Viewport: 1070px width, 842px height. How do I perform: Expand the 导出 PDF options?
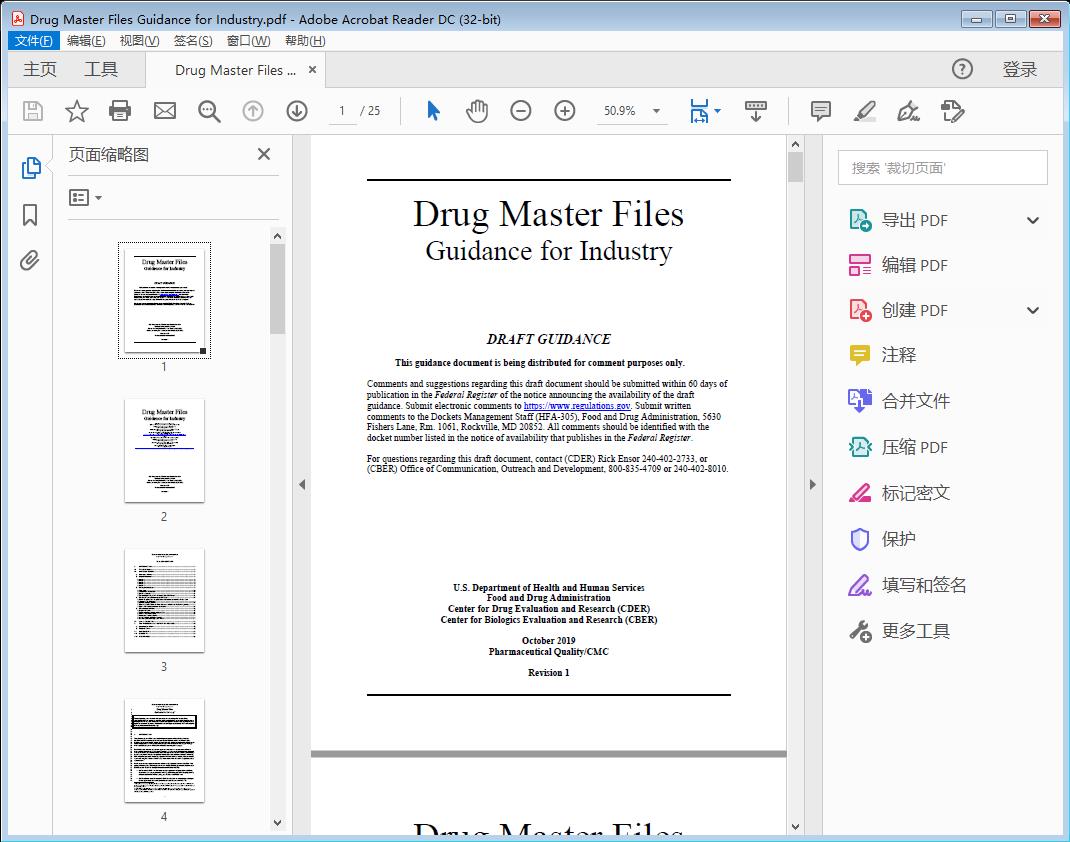[x=1032, y=219]
